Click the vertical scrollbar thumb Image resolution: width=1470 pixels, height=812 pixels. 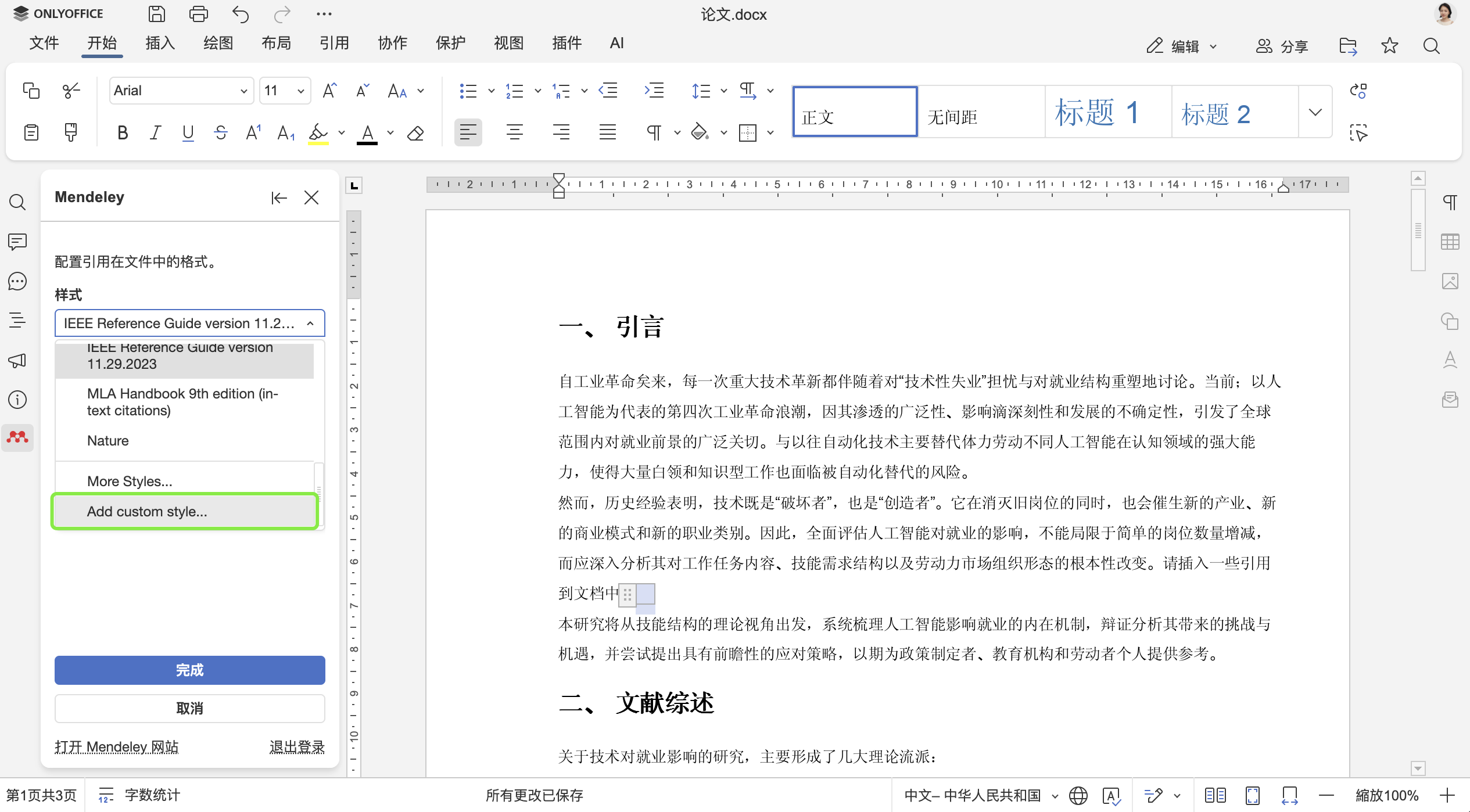1418,230
